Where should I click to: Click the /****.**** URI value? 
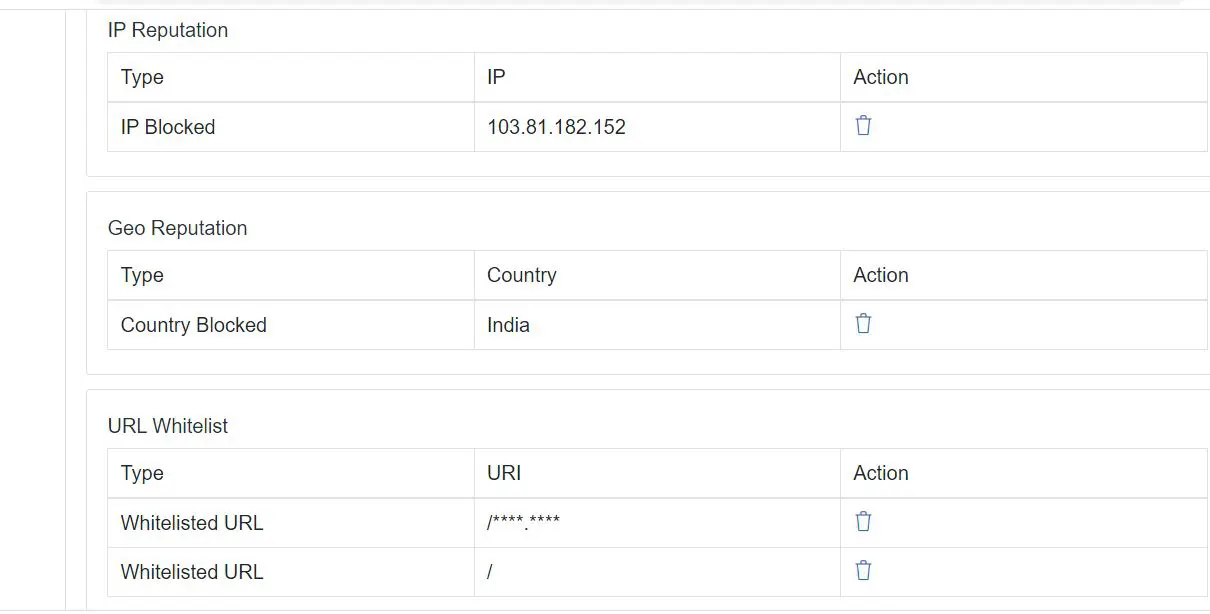[x=523, y=523]
